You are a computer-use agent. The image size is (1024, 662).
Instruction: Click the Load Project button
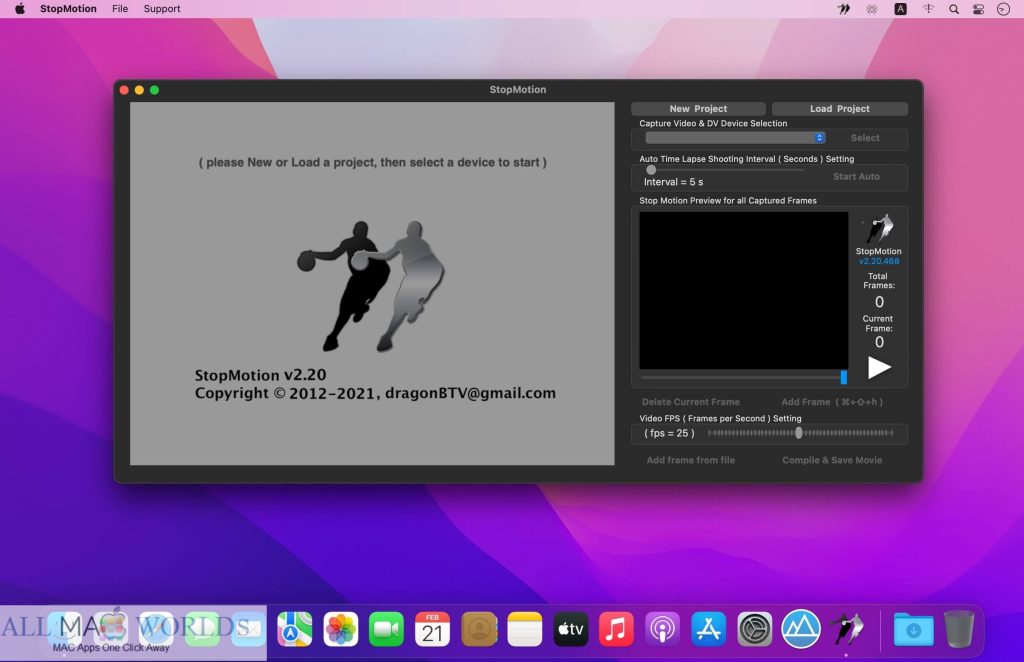point(839,108)
